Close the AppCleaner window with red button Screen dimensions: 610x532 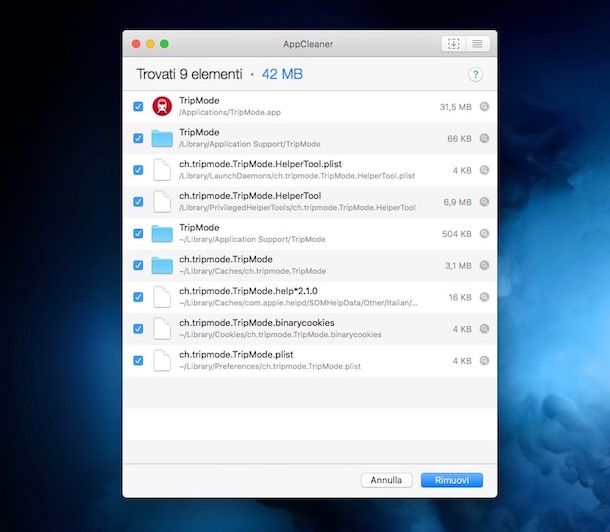coord(136,44)
